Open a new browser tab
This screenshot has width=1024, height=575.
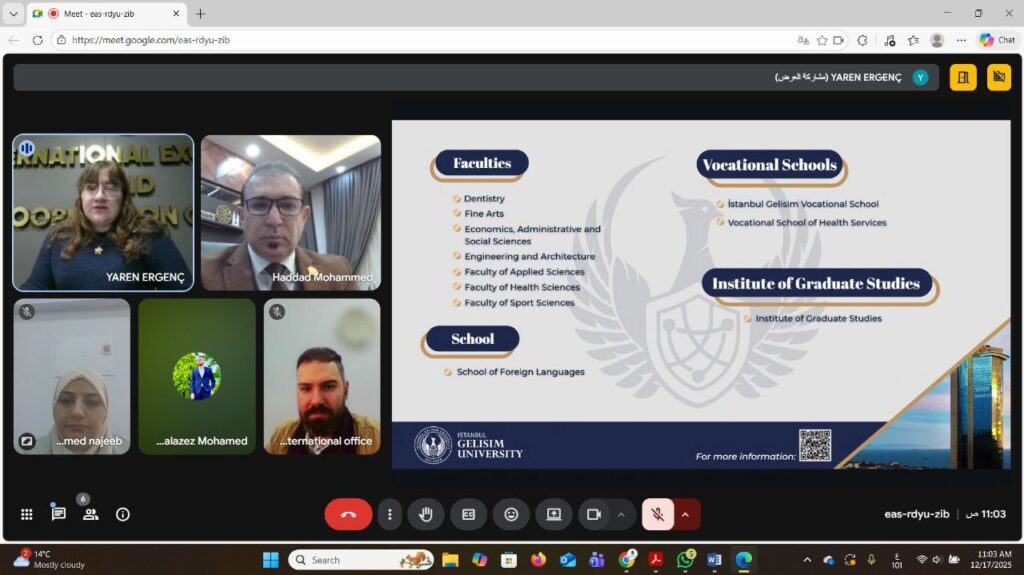pos(200,14)
